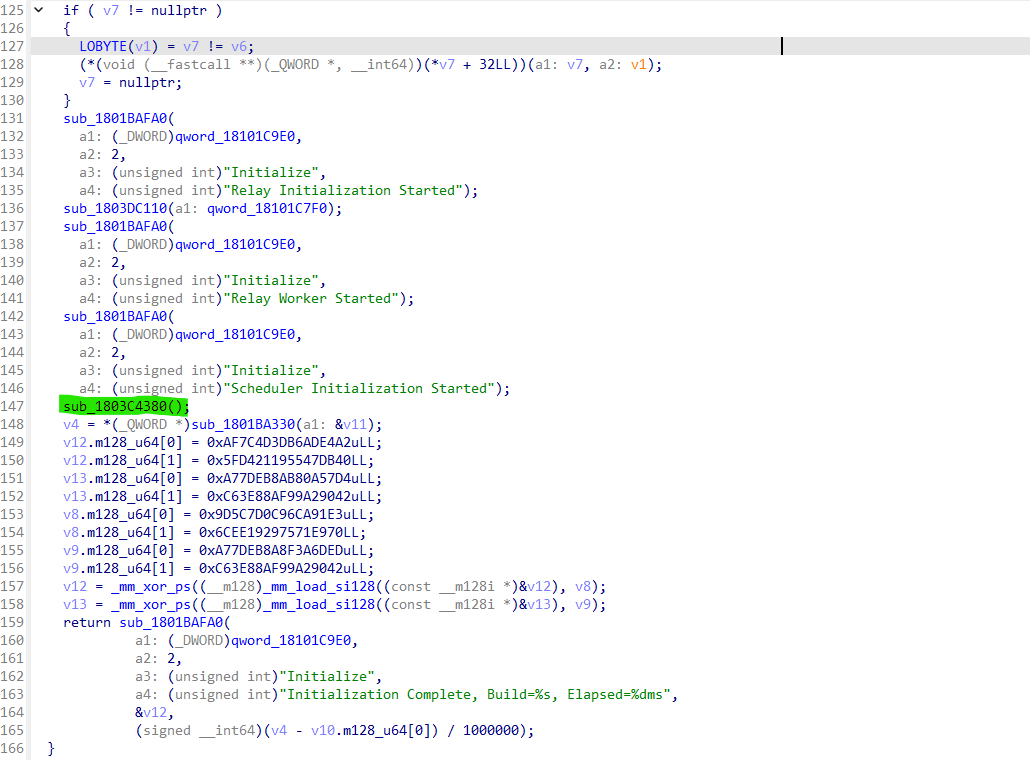The image size is (1030, 760).
Task: Click "Relay Worker Started" string
Action: point(311,298)
